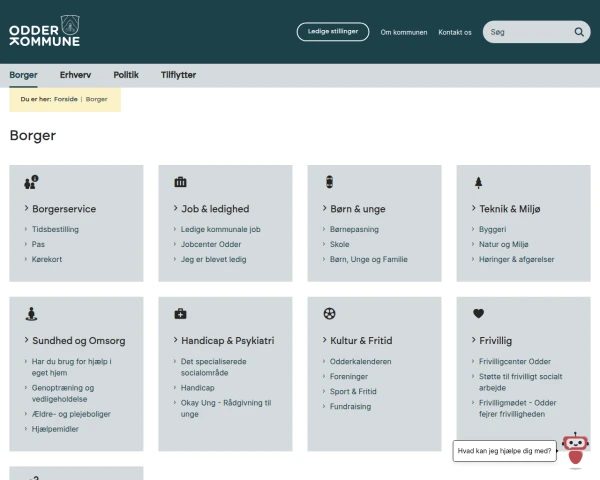Switch to the Erhverv tab

(x=75, y=75)
